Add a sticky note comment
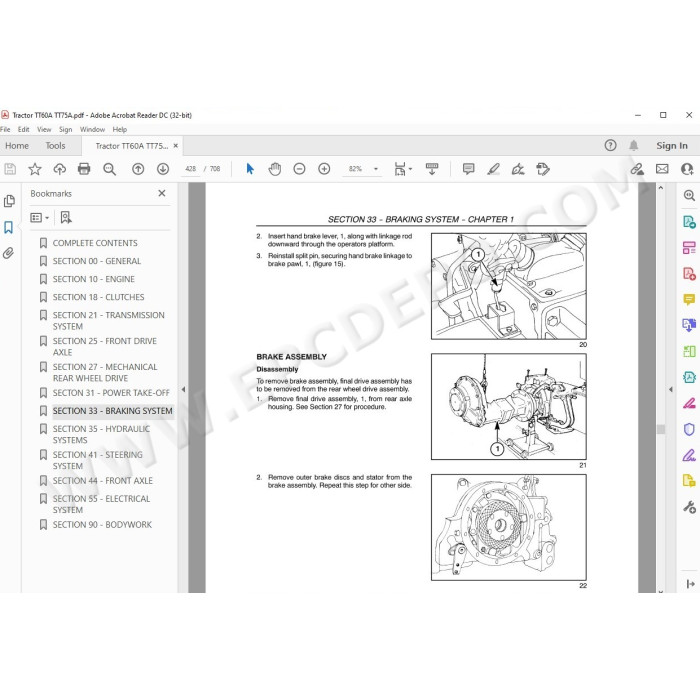The image size is (700, 700). pos(468,169)
